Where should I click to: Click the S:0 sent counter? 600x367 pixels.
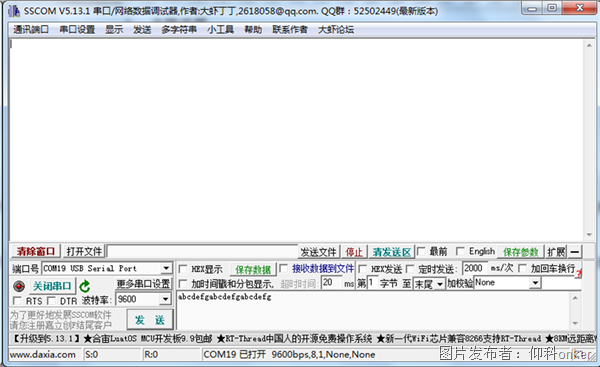coord(91,355)
